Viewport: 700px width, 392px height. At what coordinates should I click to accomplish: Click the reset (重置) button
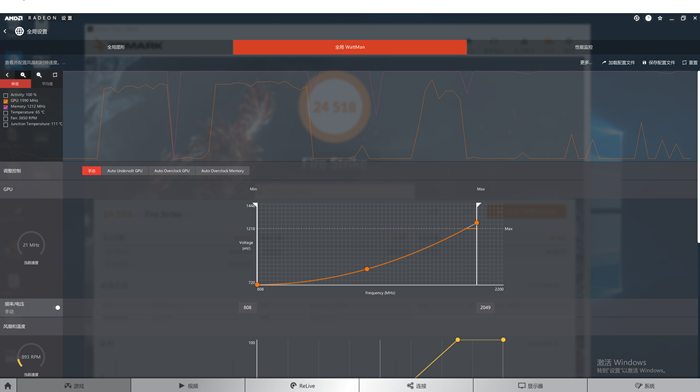click(690, 63)
